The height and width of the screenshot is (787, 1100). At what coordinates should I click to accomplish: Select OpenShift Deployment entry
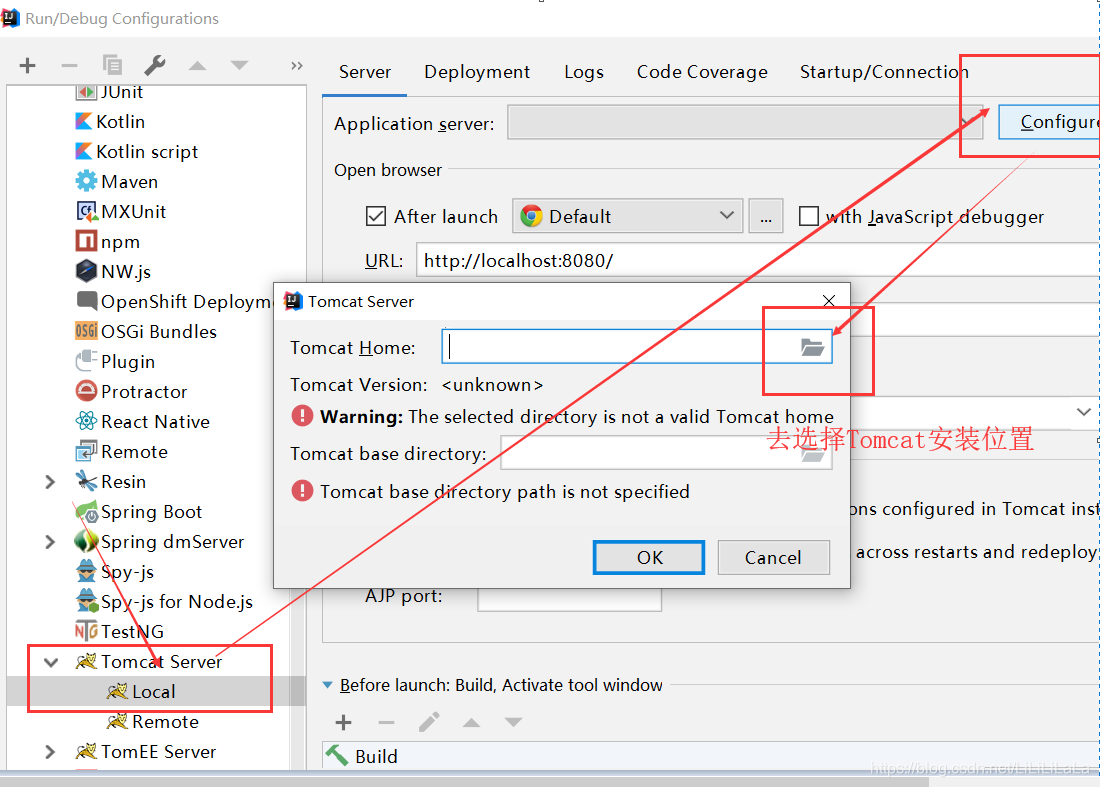[173, 301]
